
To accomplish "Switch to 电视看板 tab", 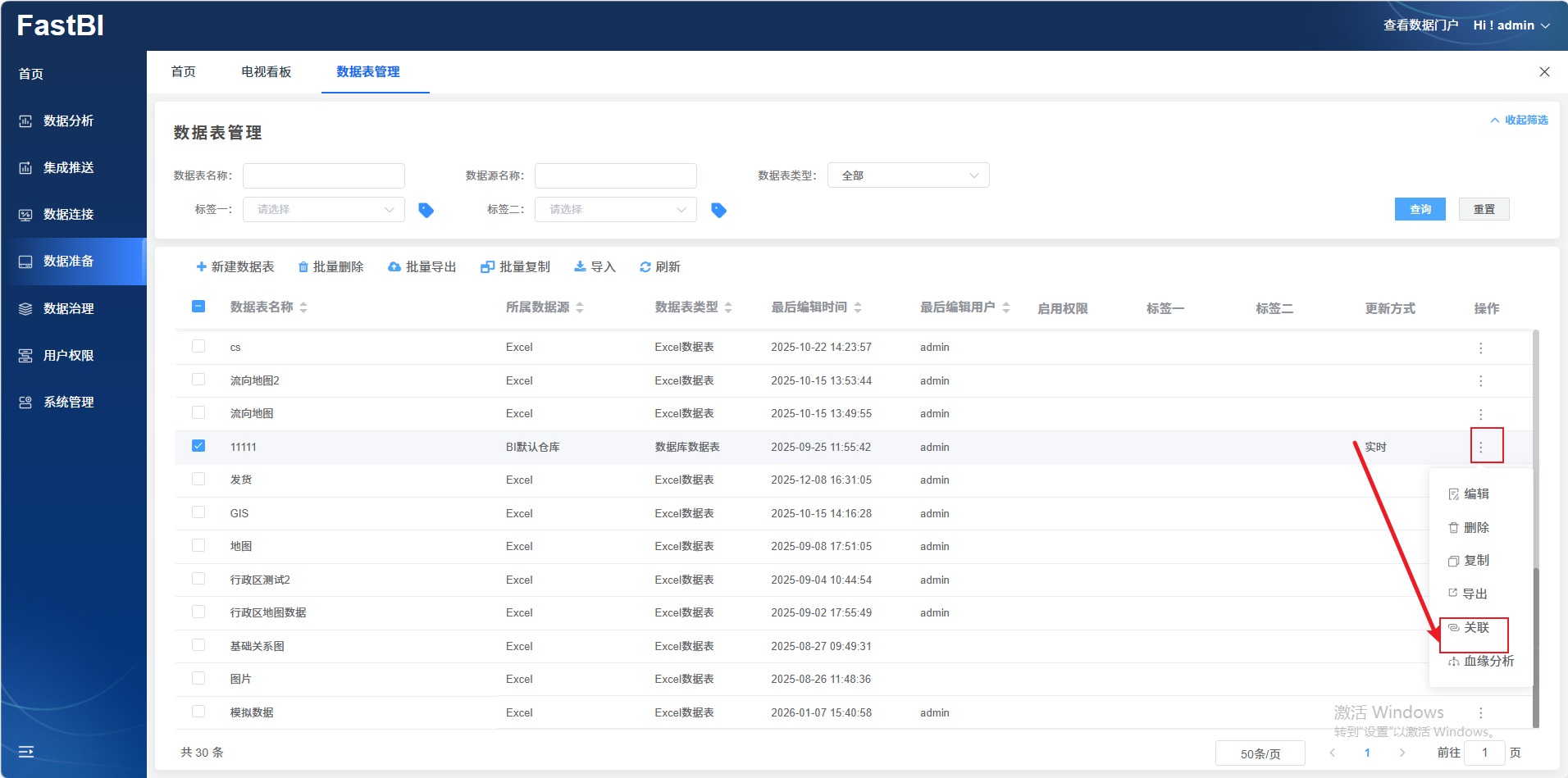I will pos(267,72).
